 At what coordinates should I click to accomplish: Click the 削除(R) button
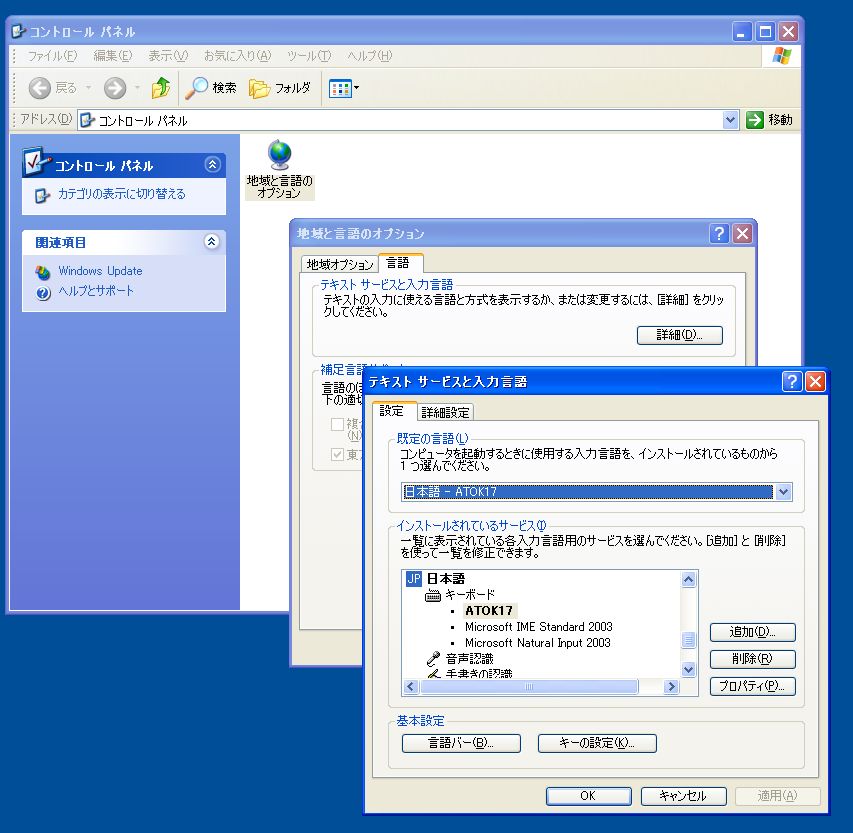(x=752, y=659)
